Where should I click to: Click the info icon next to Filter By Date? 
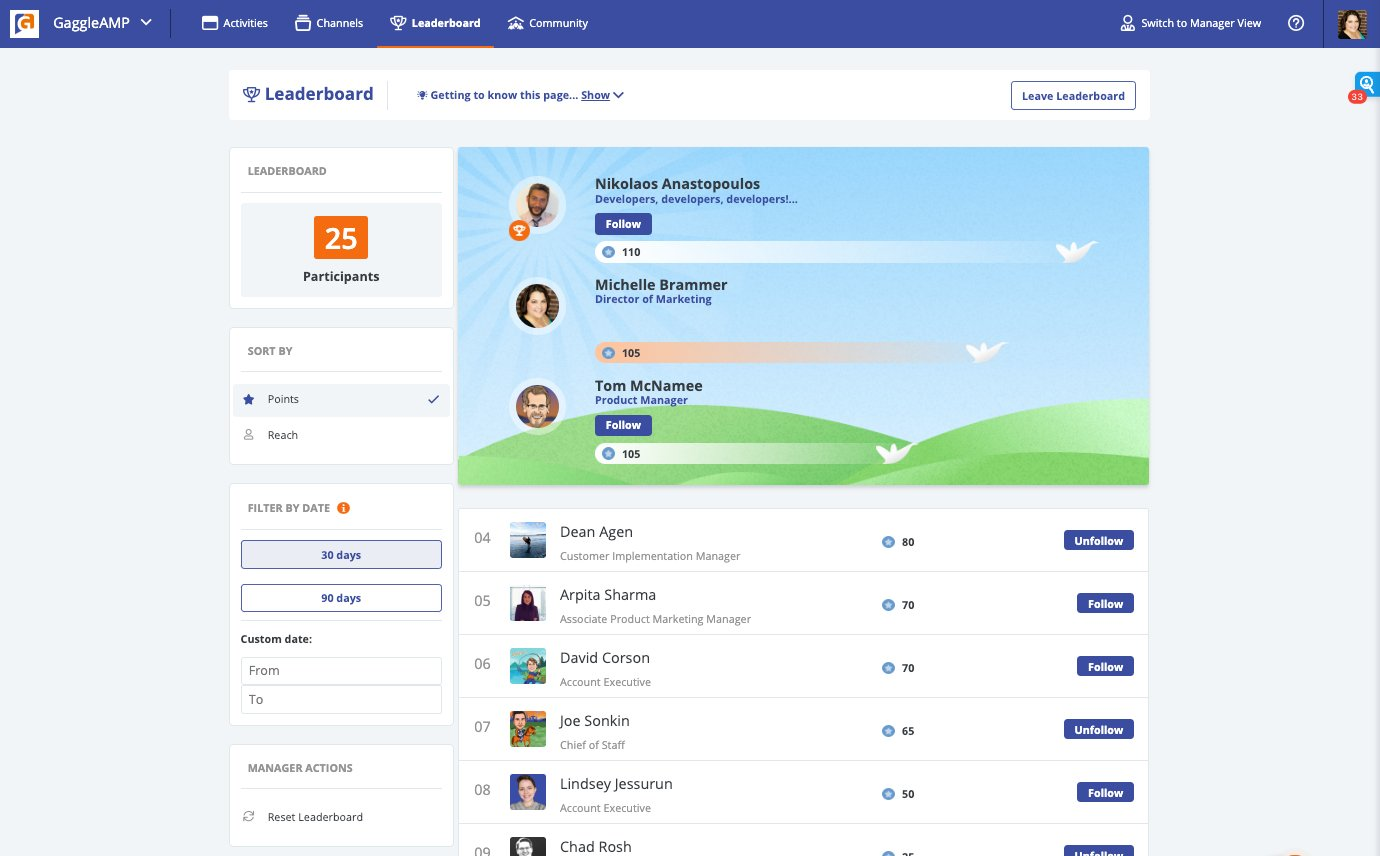point(343,507)
